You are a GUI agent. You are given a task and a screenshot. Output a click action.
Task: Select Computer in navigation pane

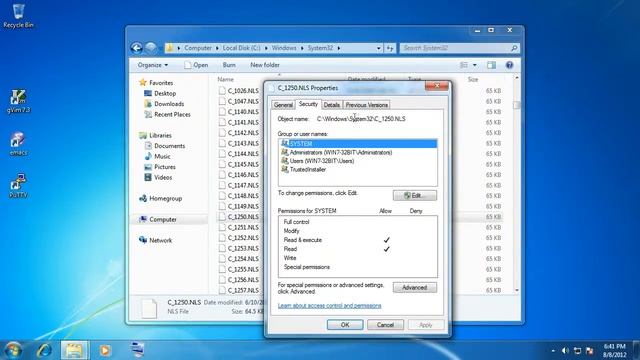(162, 220)
